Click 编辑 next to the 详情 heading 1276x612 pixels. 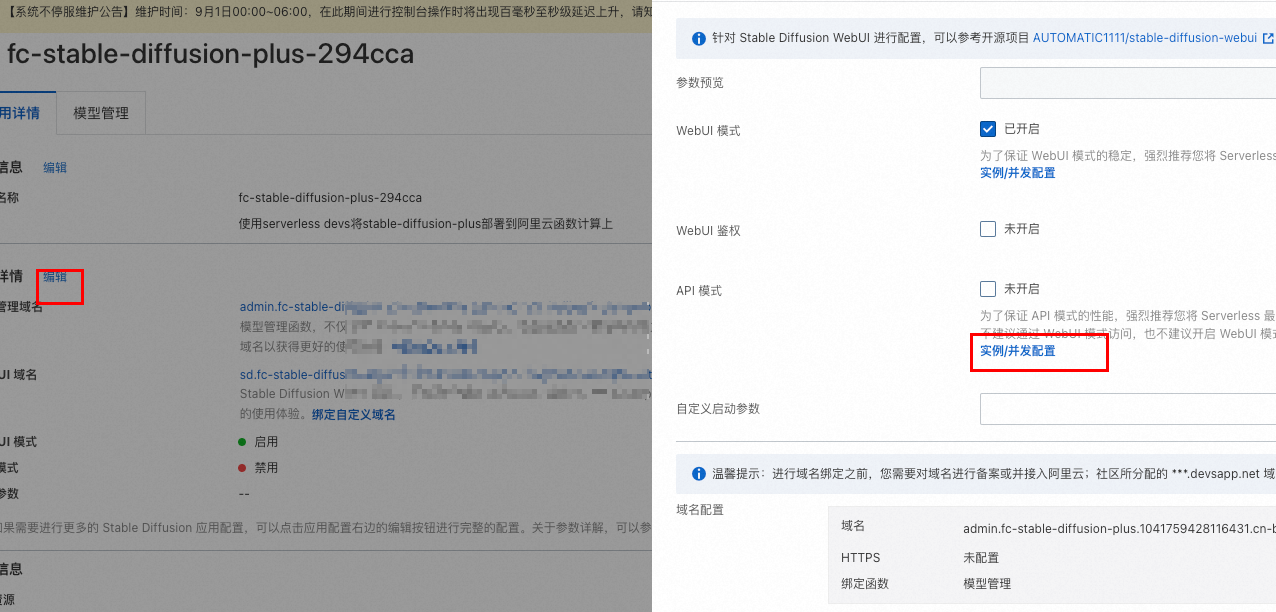55,277
